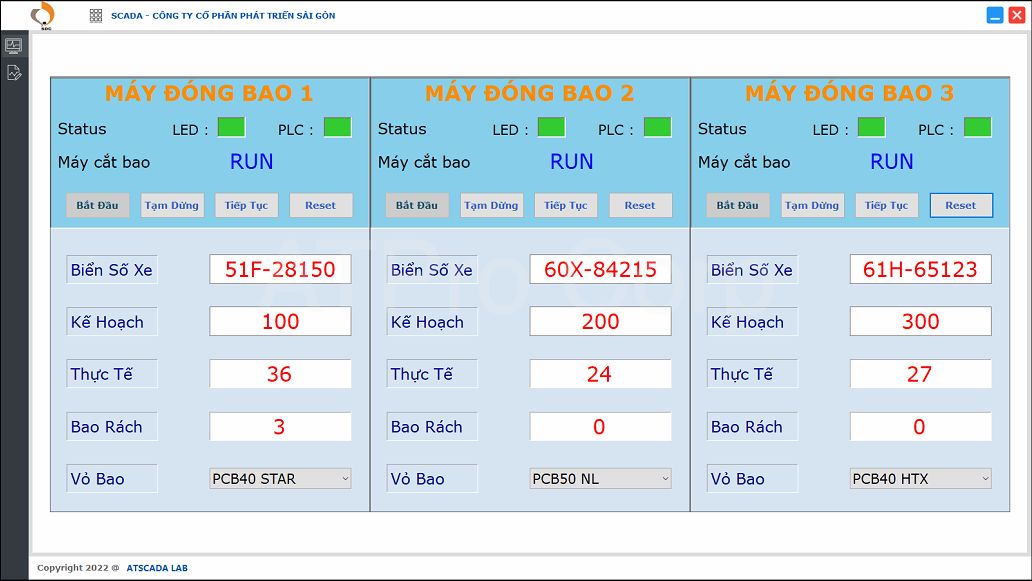Click RUN status of machine 2

[x=571, y=162]
